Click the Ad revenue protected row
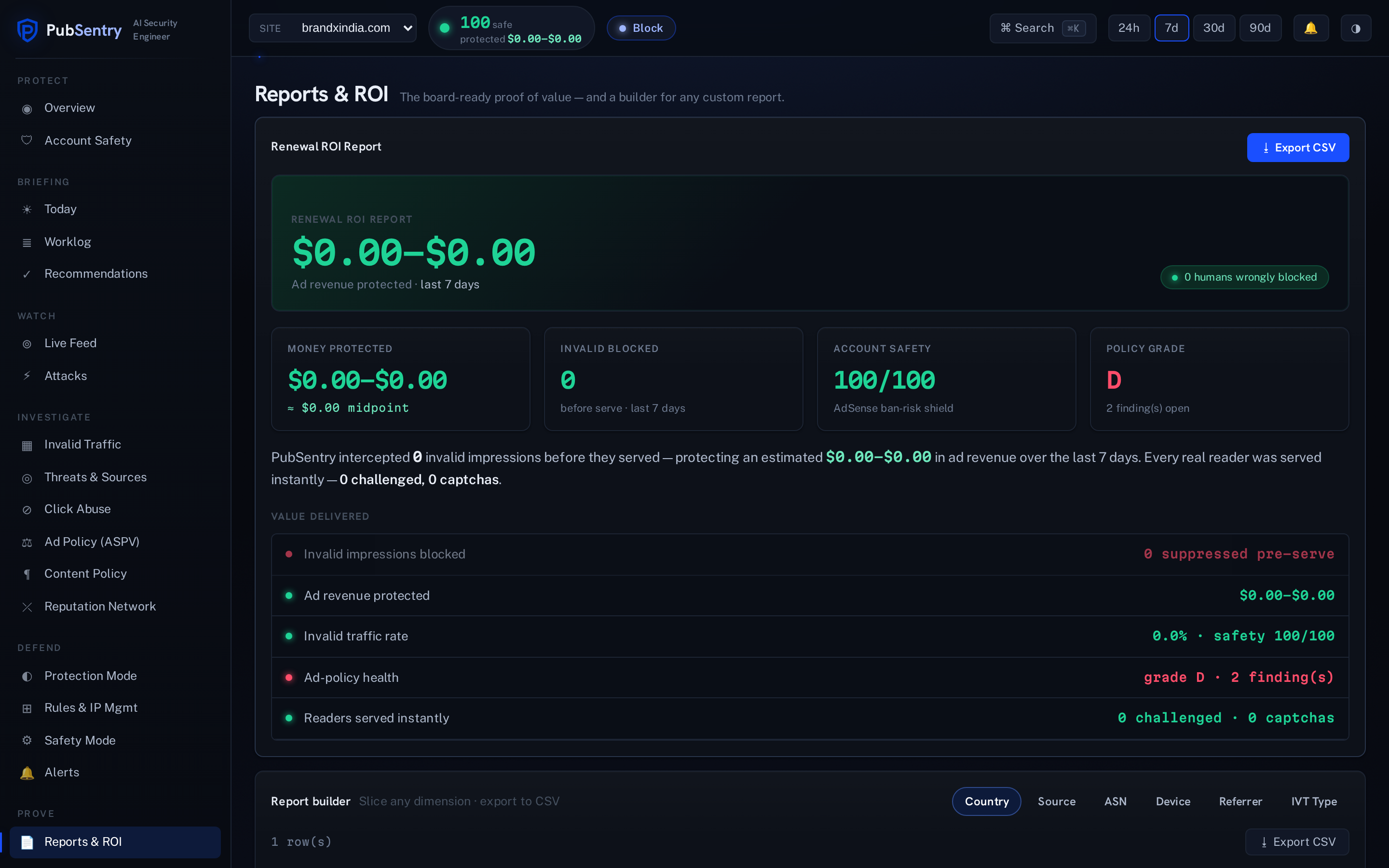The image size is (1389, 868). 810,596
